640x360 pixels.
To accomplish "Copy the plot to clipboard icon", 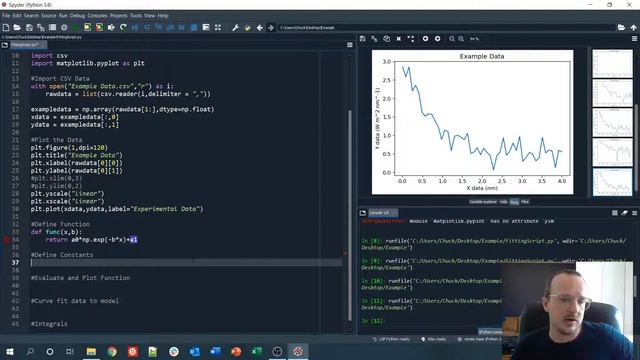I will click(387, 38).
